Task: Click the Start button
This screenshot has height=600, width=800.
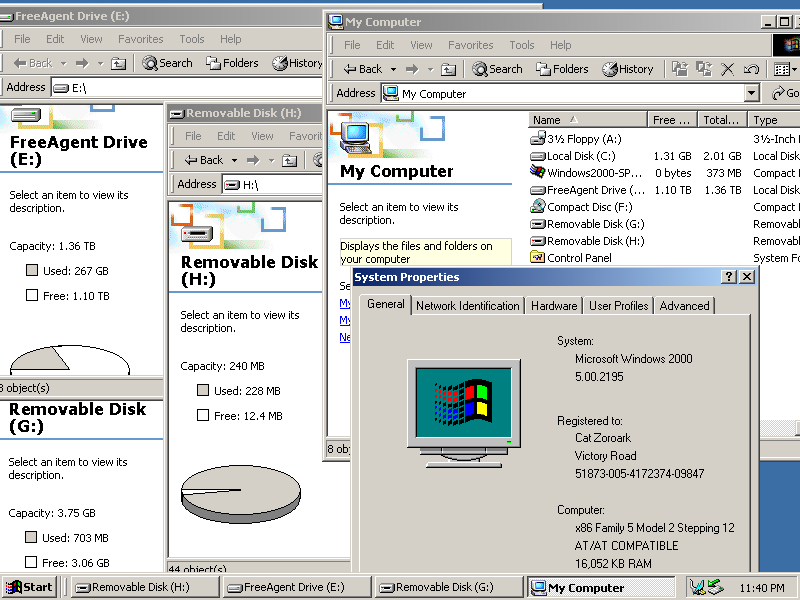Action: pyautogui.click(x=29, y=588)
